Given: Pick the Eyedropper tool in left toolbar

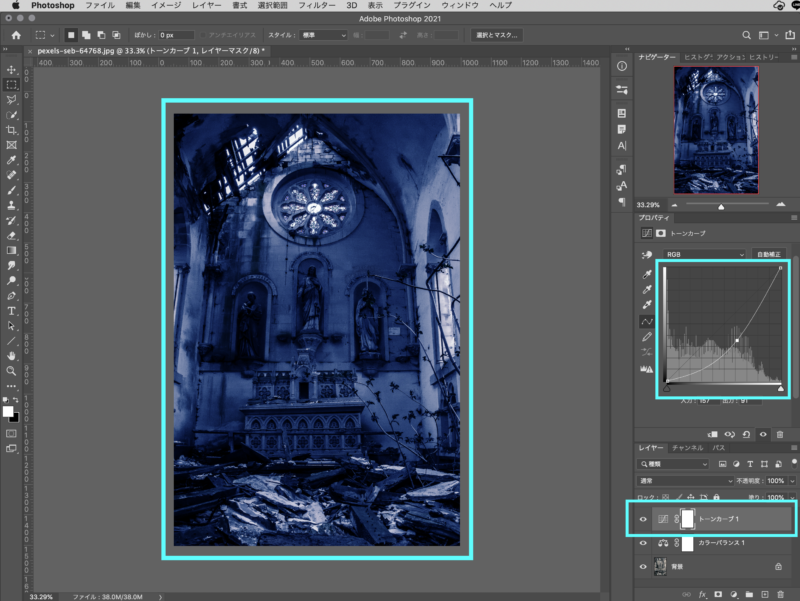Looking at the screenshot, I should tap(11, 160).
